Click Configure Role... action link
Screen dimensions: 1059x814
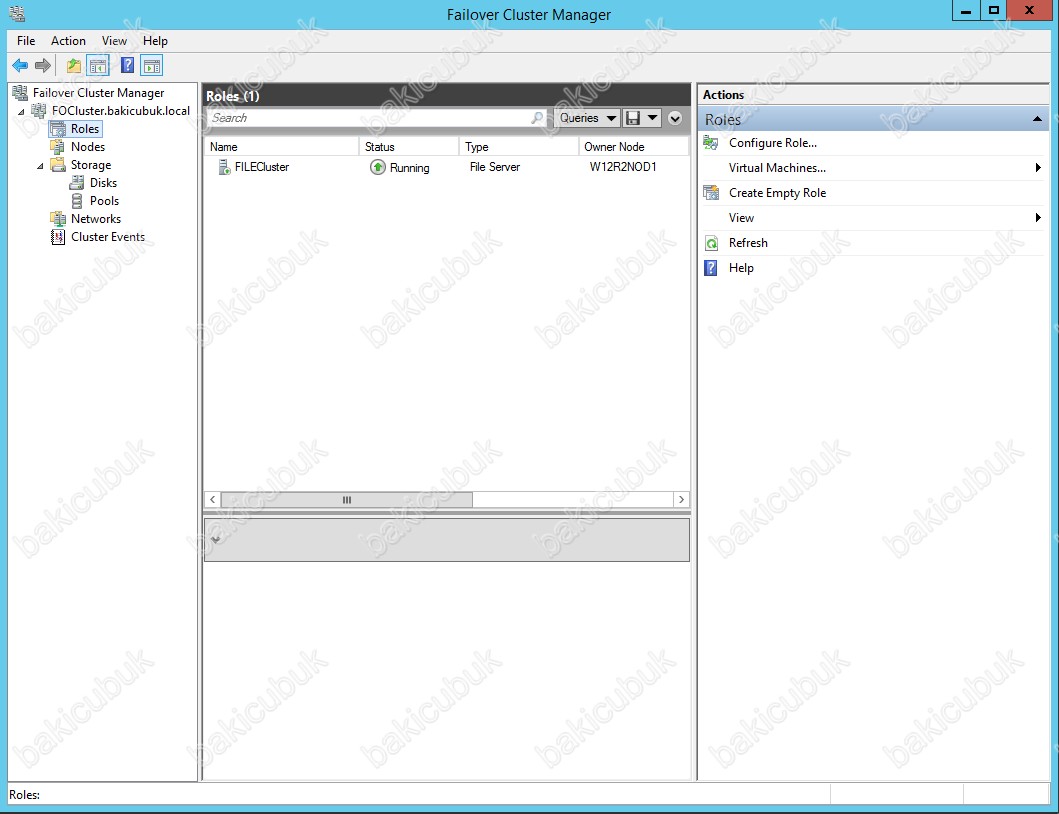pyautogui.click(x=773, y=143)
